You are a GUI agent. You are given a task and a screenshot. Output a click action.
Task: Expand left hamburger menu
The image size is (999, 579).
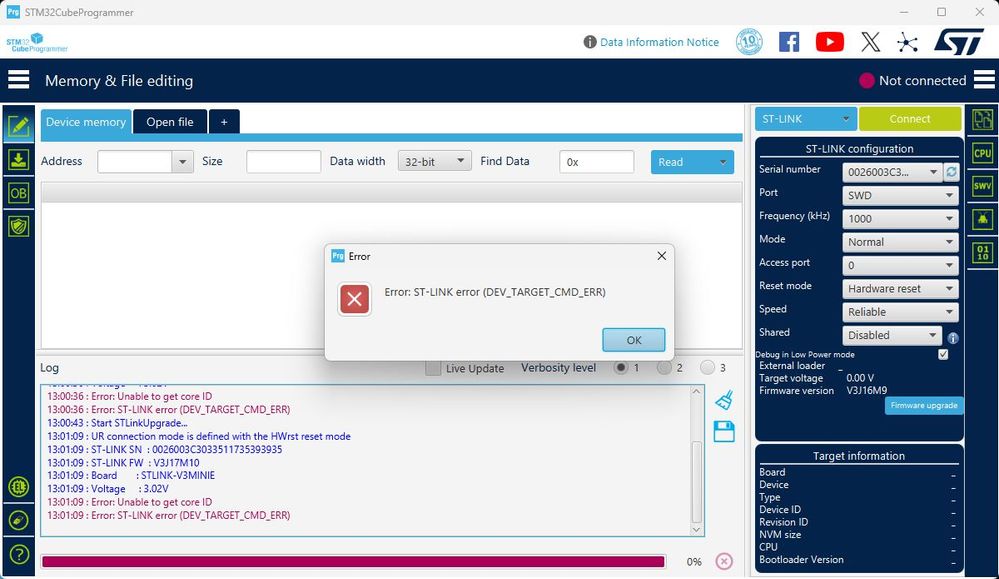[18, 80]
